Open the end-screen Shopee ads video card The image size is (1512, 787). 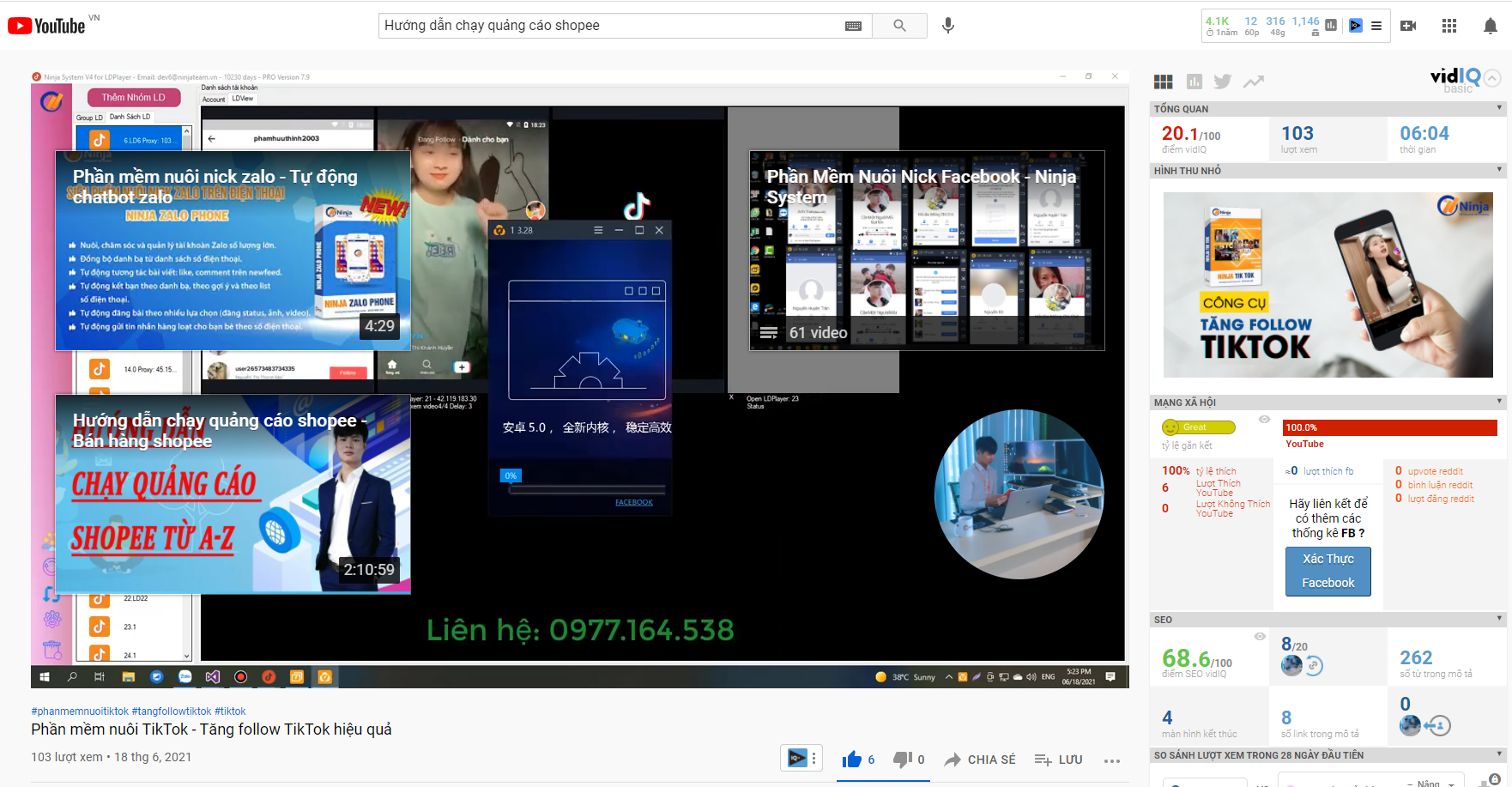click(x=233, y=493)
